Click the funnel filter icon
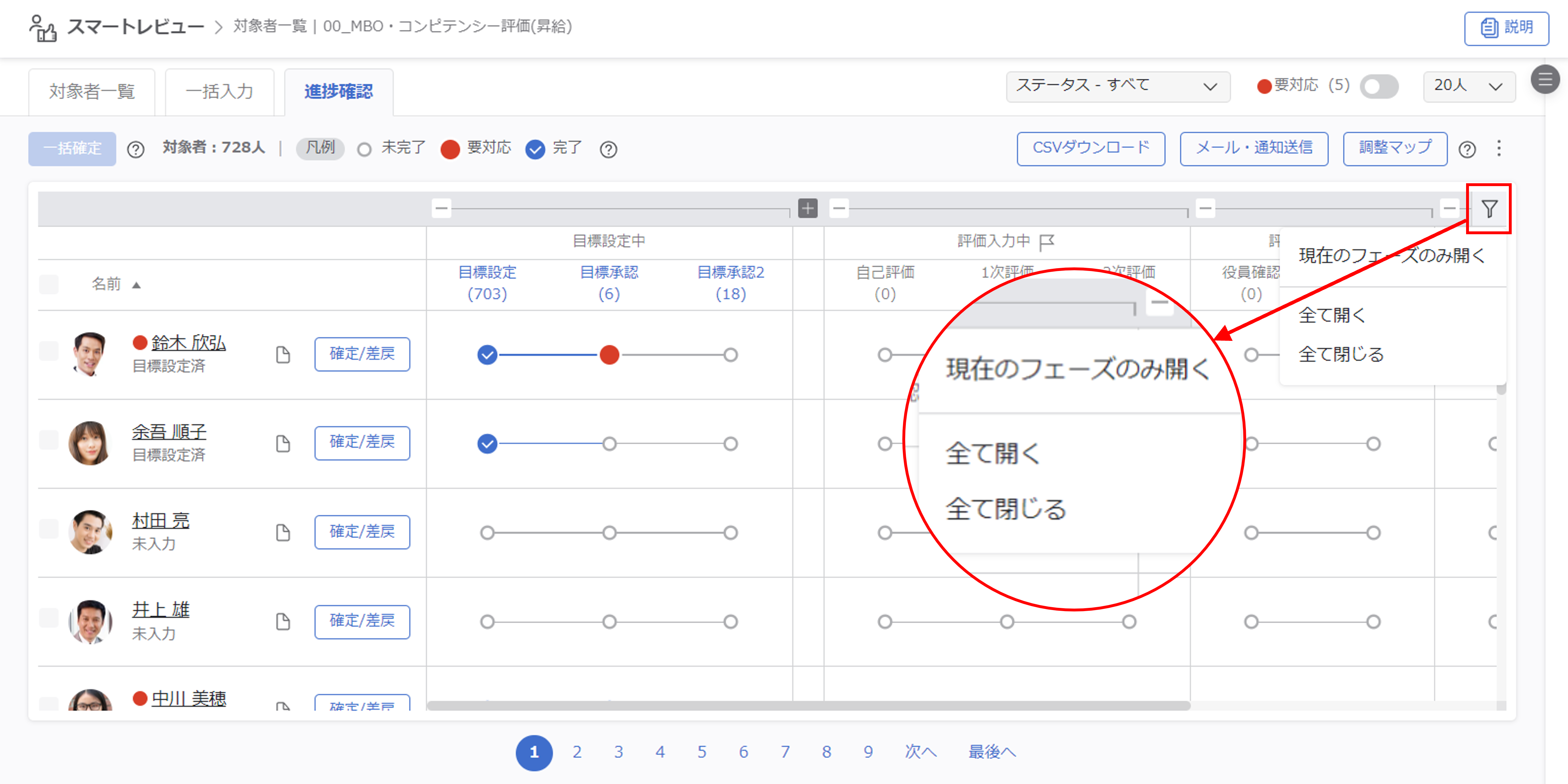This screenshot has height=784, width=1568. 1489,209
